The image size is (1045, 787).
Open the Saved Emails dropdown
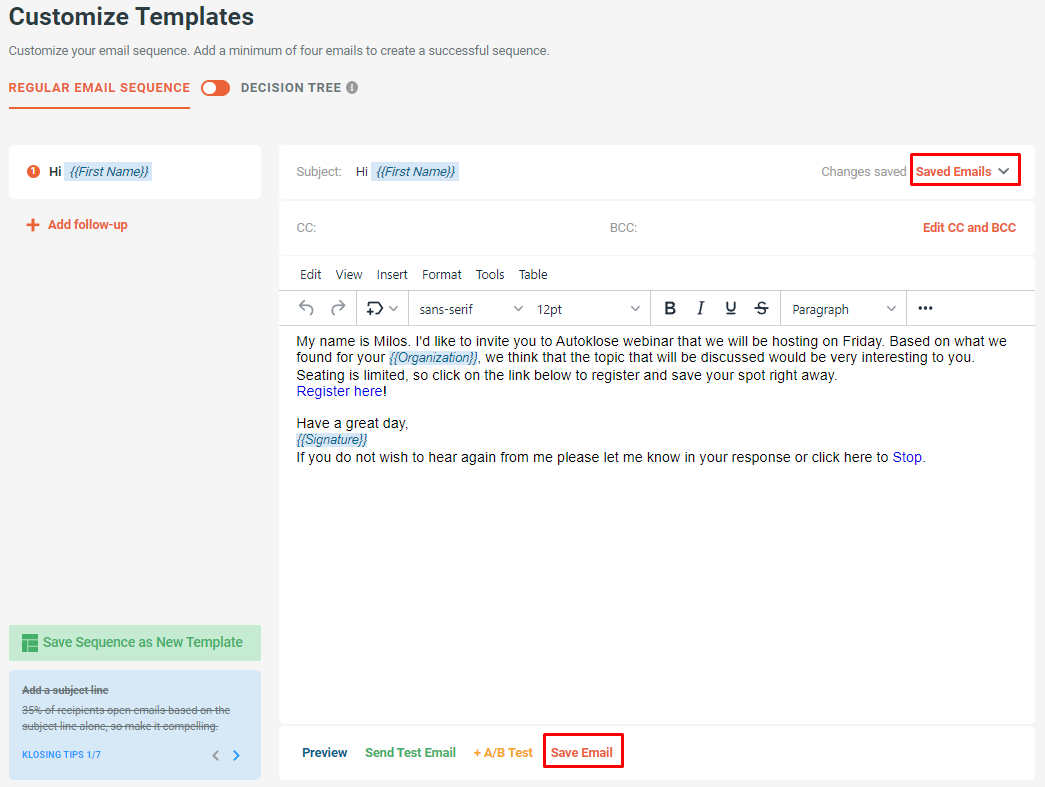pyautogui.click(x=963, y=170)
